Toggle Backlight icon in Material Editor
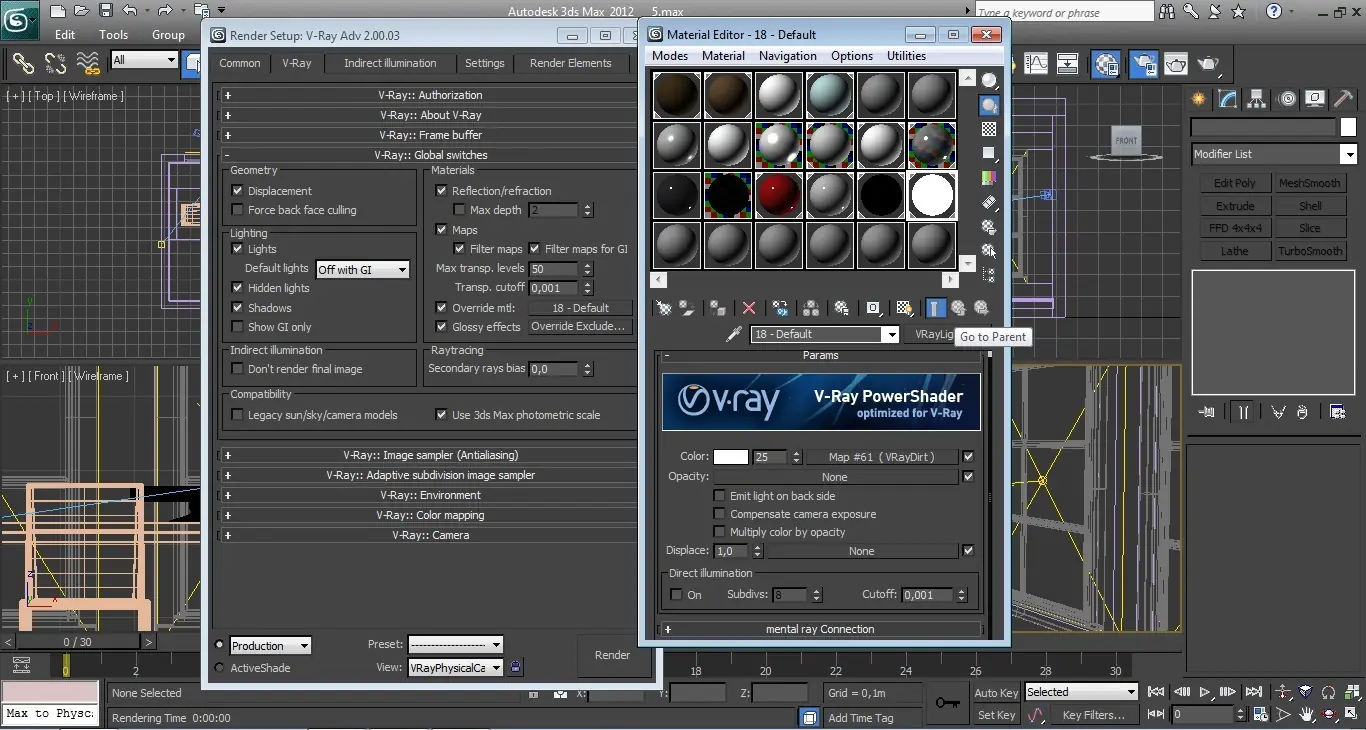Image resolution: width=1366 pixels, height=730 pixels. pos(989,105)
